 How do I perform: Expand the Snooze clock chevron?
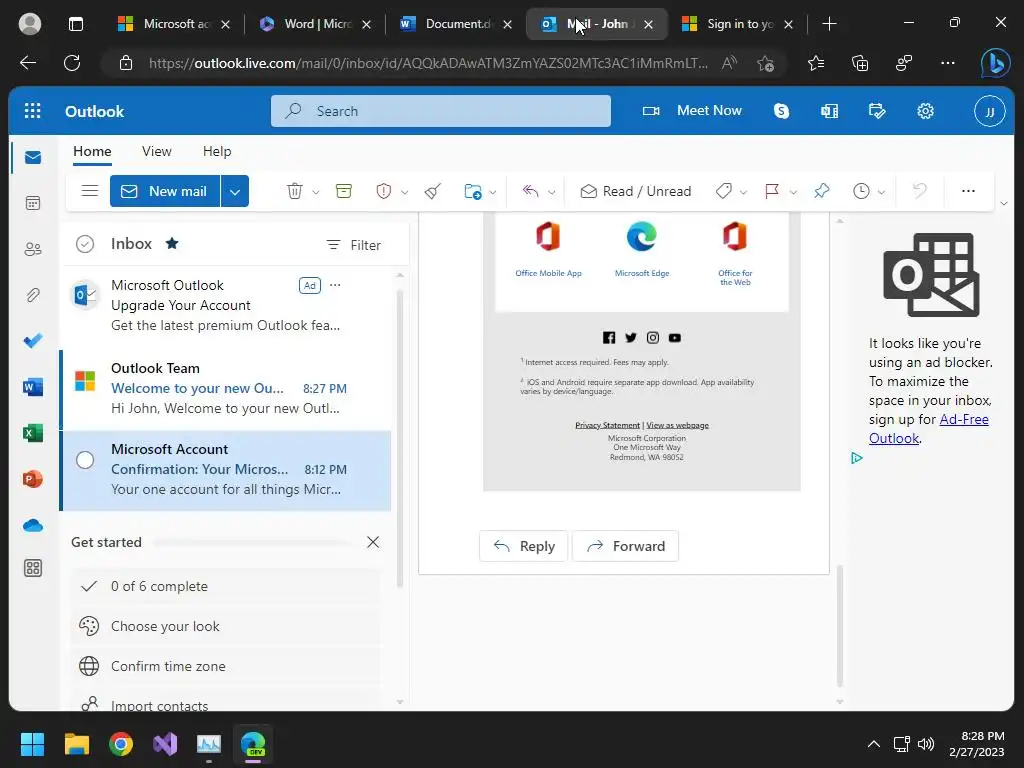(x=881, y=192)
